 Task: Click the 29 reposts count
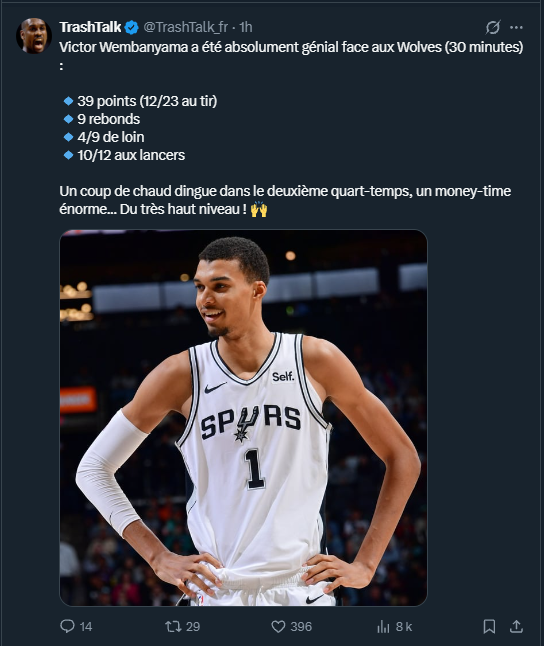point(193,627)
